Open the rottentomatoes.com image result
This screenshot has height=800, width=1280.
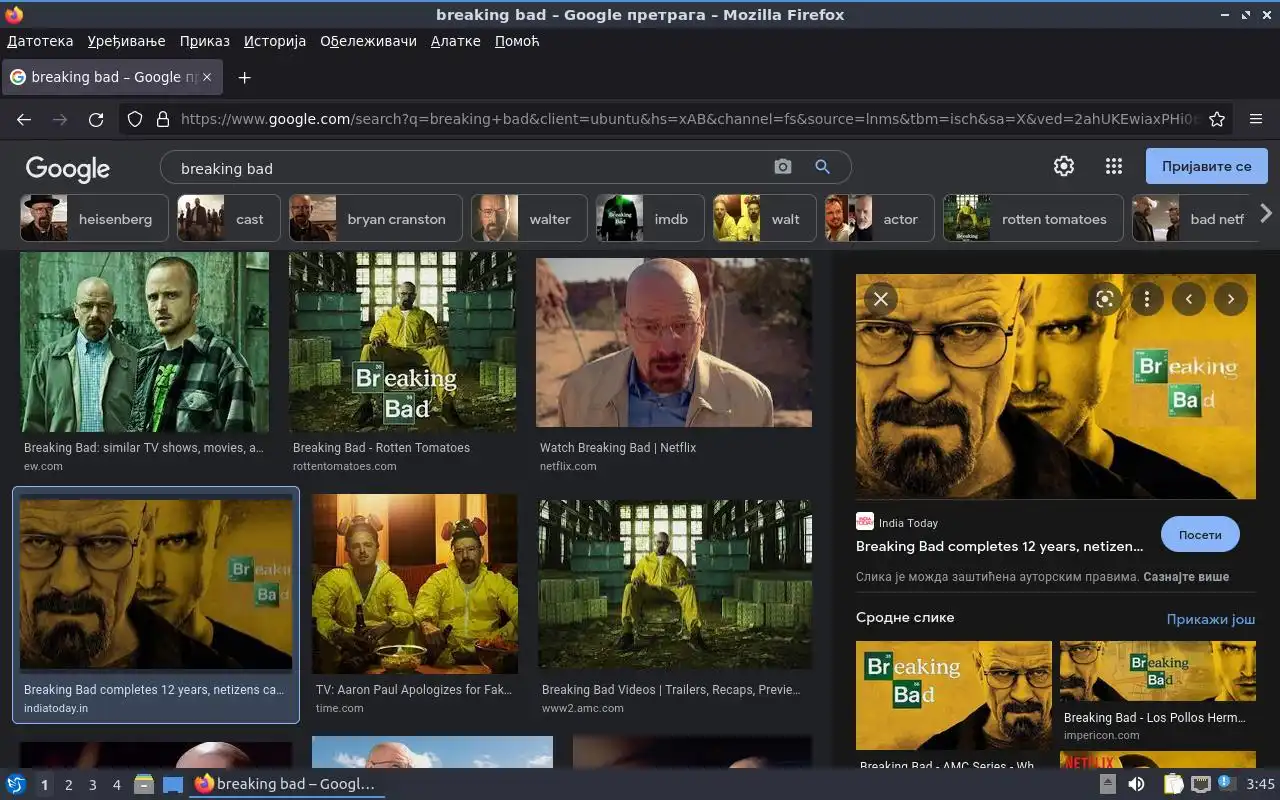pyautogui.click(x=403, y=342)
